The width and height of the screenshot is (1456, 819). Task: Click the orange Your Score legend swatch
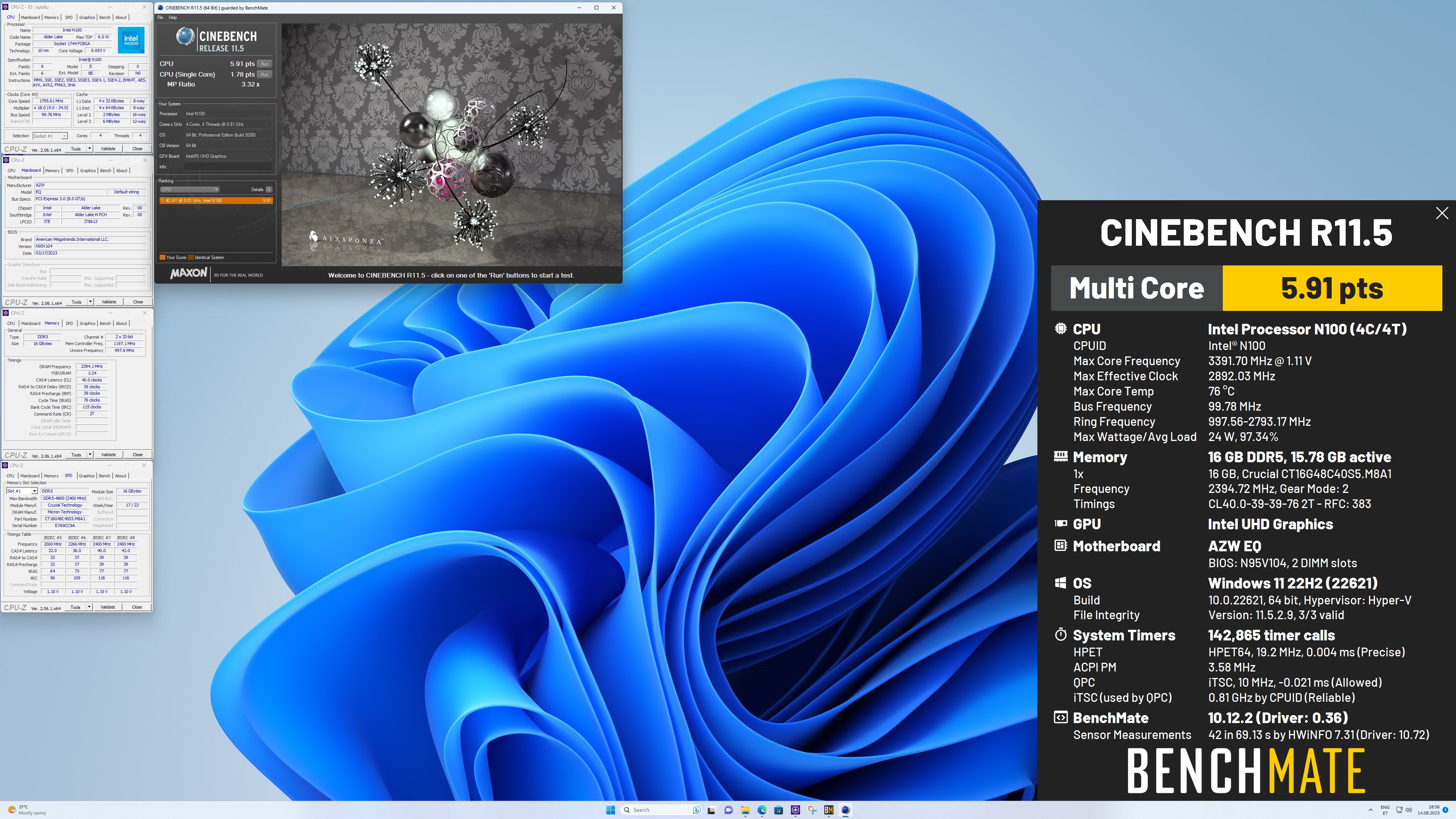tap(163, 258)
